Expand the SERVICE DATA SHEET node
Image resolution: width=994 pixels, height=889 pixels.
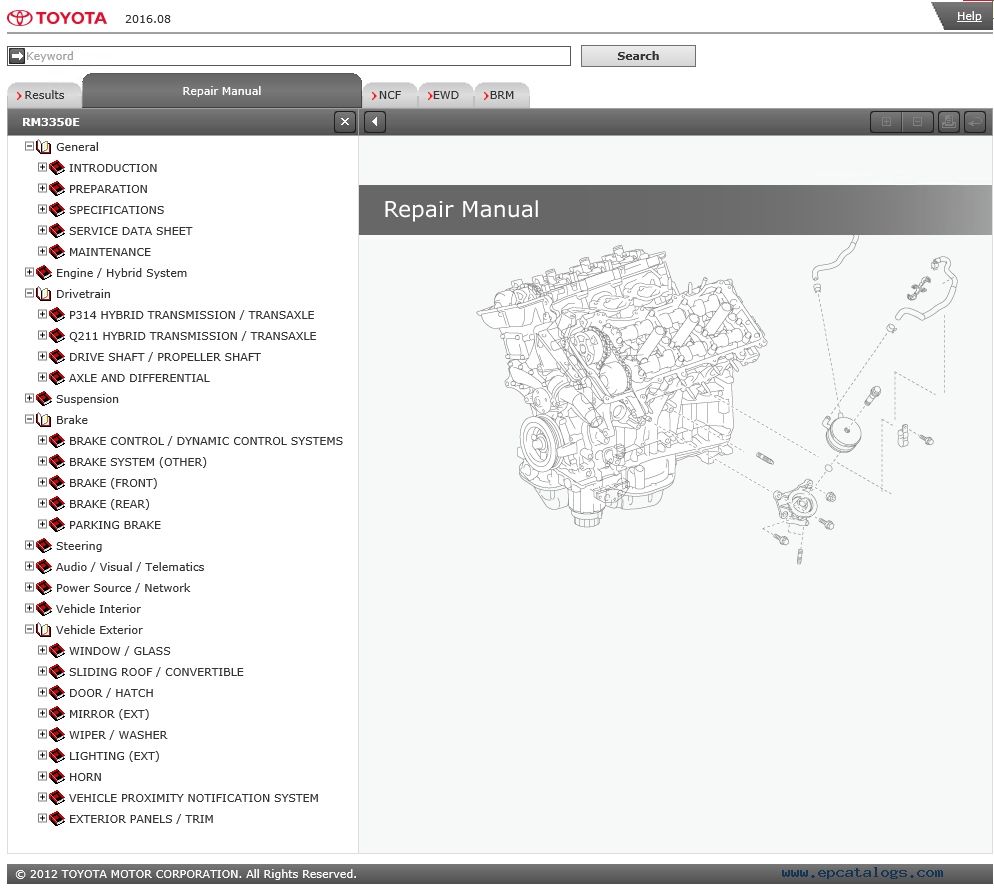(42, 230)
